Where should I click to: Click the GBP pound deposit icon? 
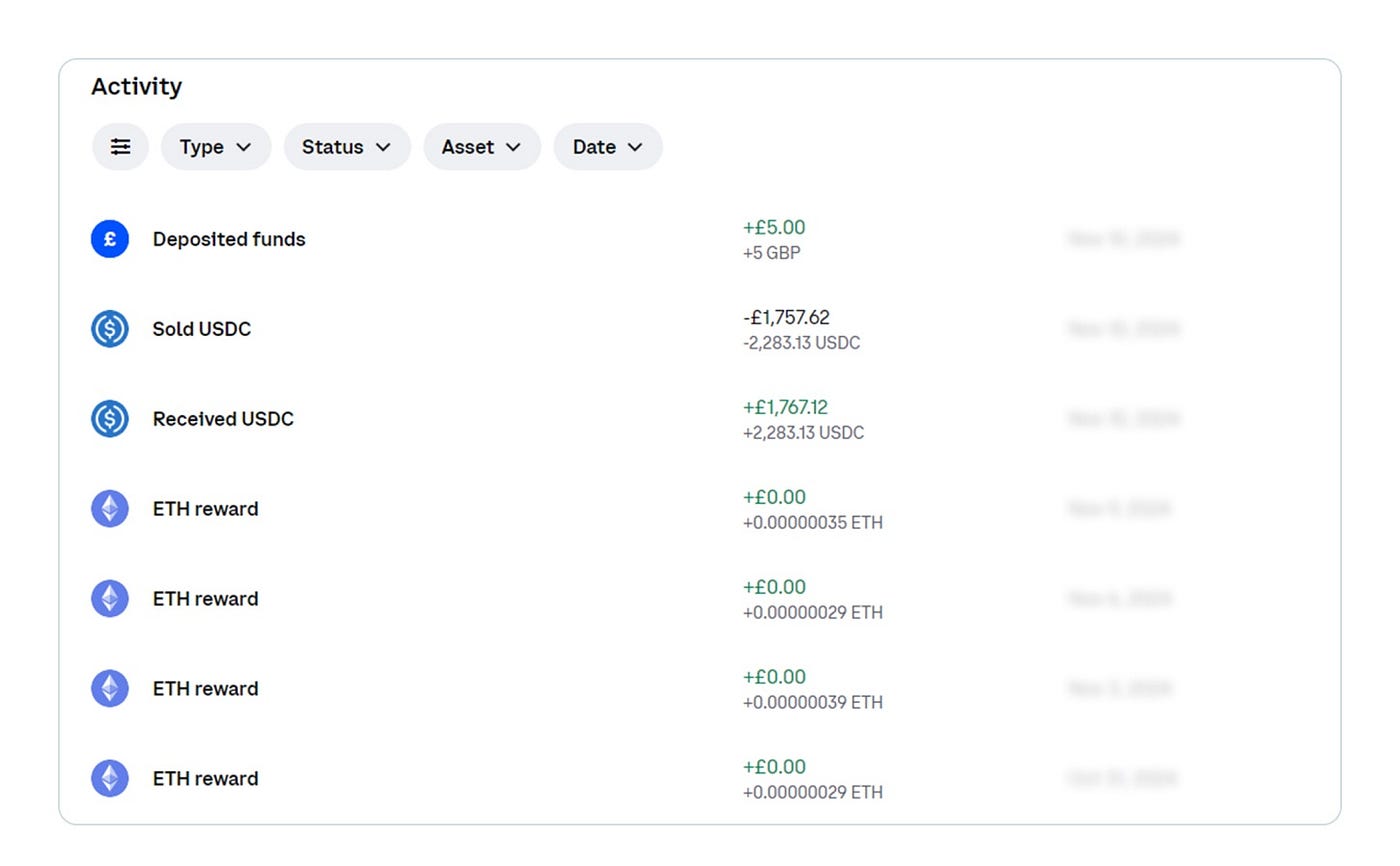pos(109,239)
